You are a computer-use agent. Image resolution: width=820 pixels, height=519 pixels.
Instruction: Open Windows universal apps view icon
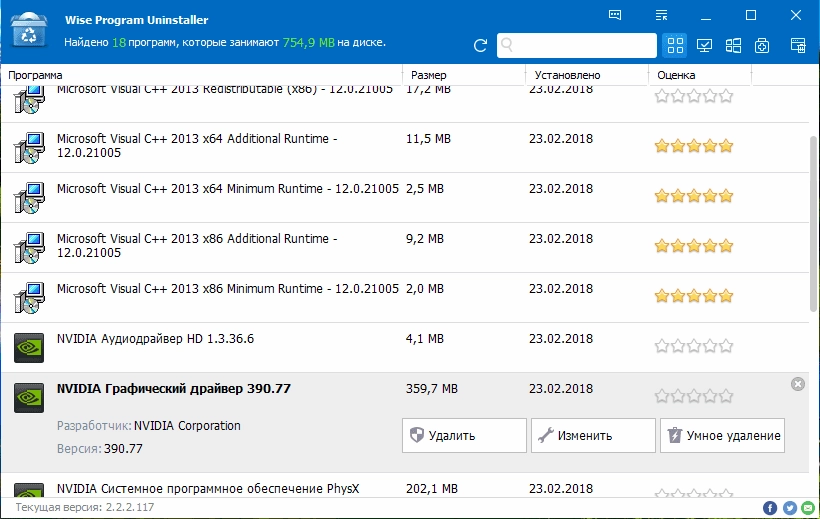[x=733, y=46]
